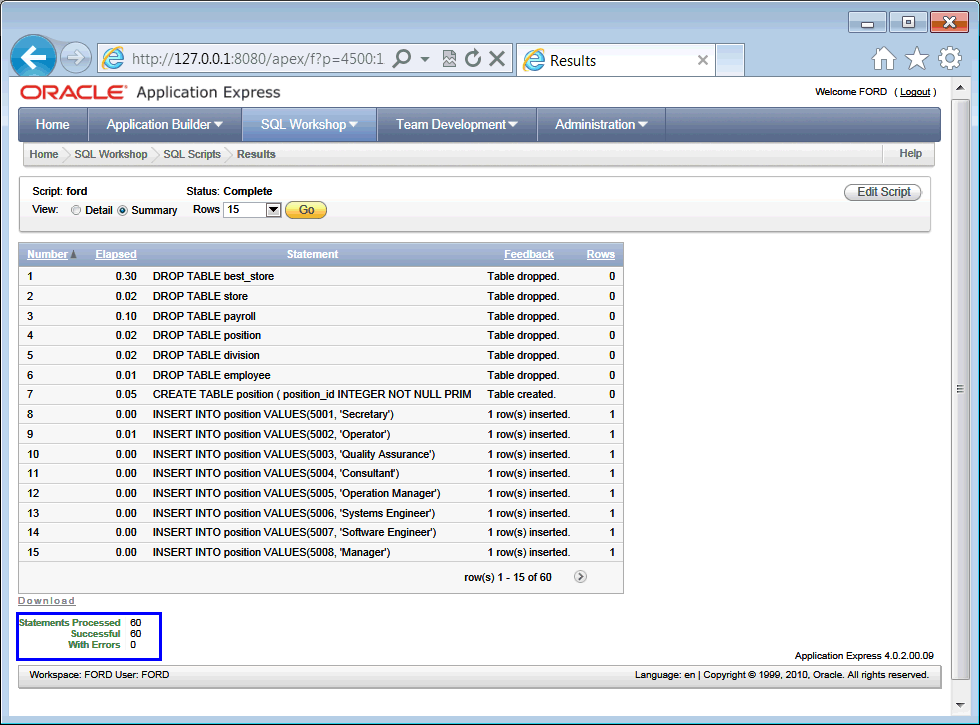Click the Logout link
This screenshot has height=725, width=980.
(915, 92)
